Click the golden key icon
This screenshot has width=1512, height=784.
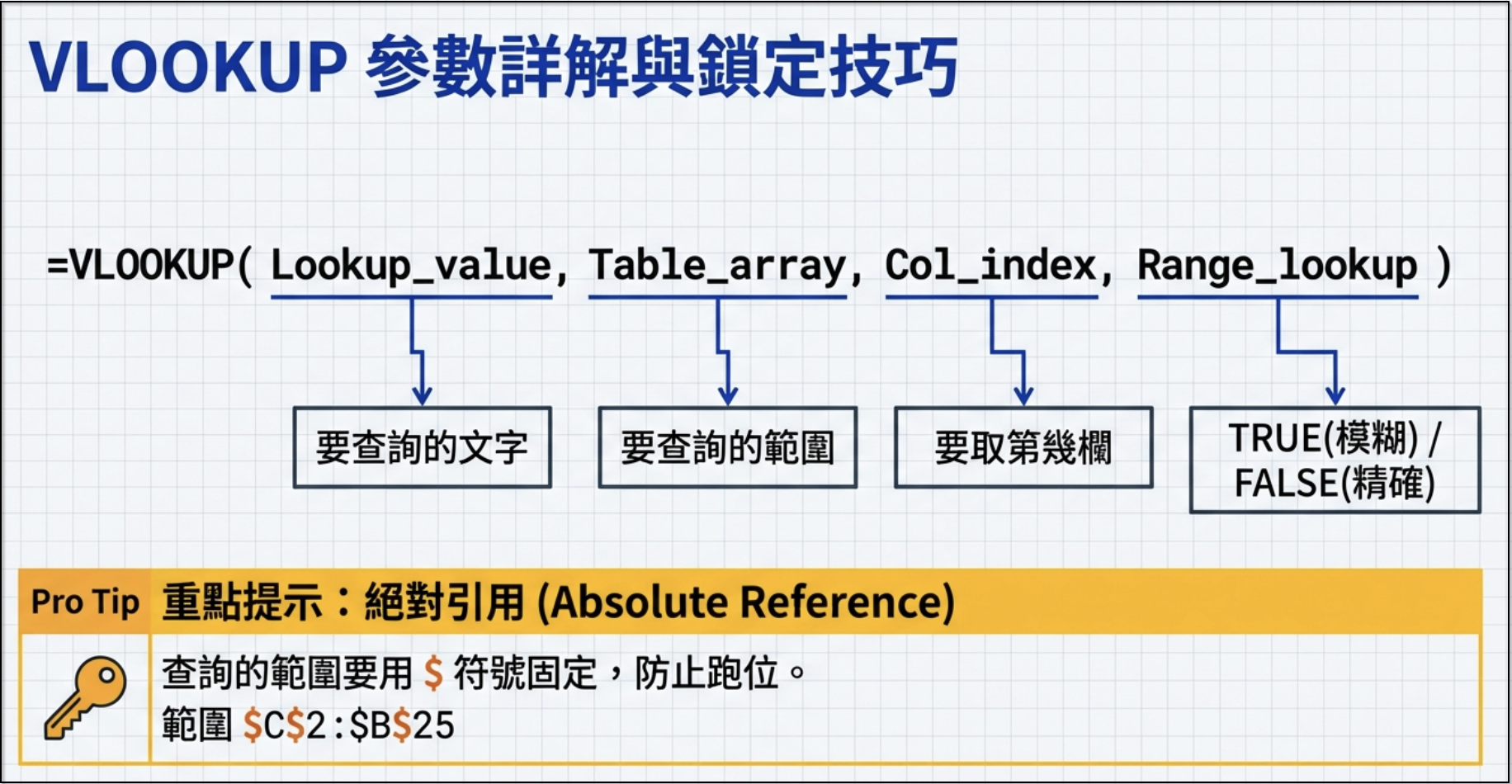(84, 697)
